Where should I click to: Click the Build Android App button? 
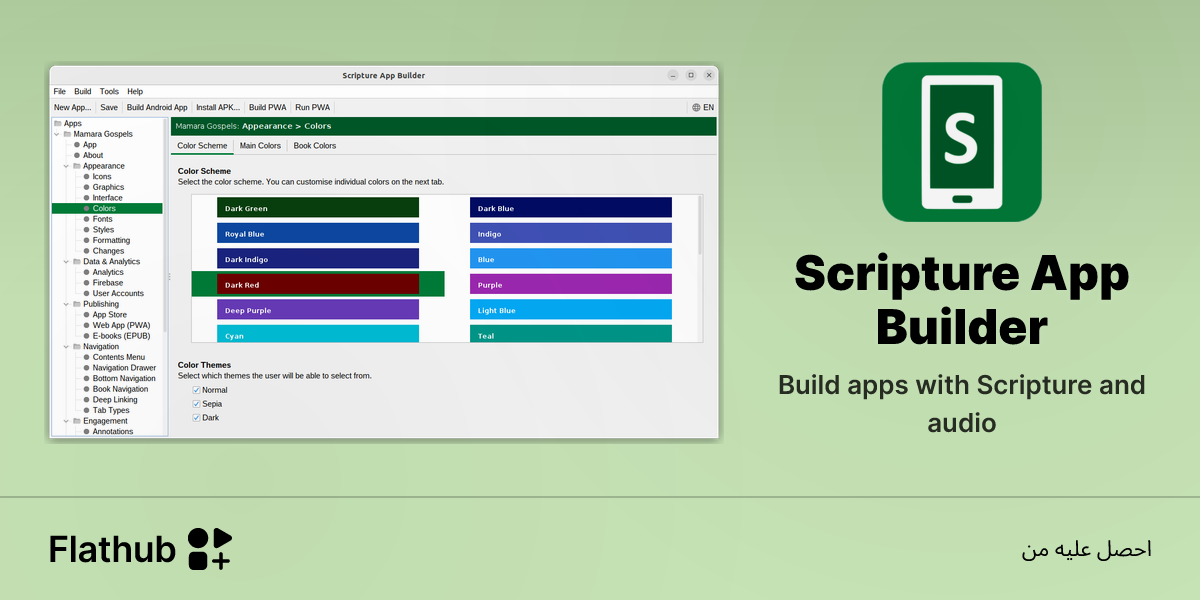tap(157, 107)
